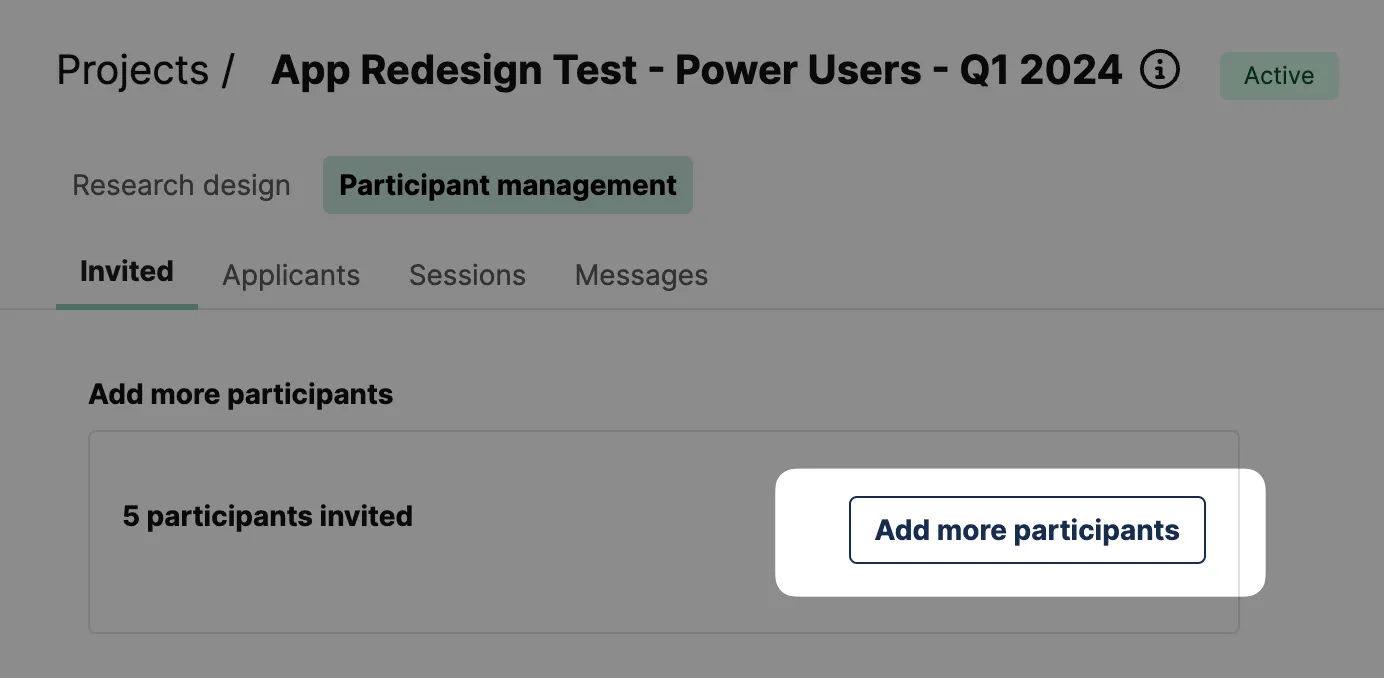Open the Sessions sub-tab
This screenshot has height=678, width=1384.
[467, 275]
